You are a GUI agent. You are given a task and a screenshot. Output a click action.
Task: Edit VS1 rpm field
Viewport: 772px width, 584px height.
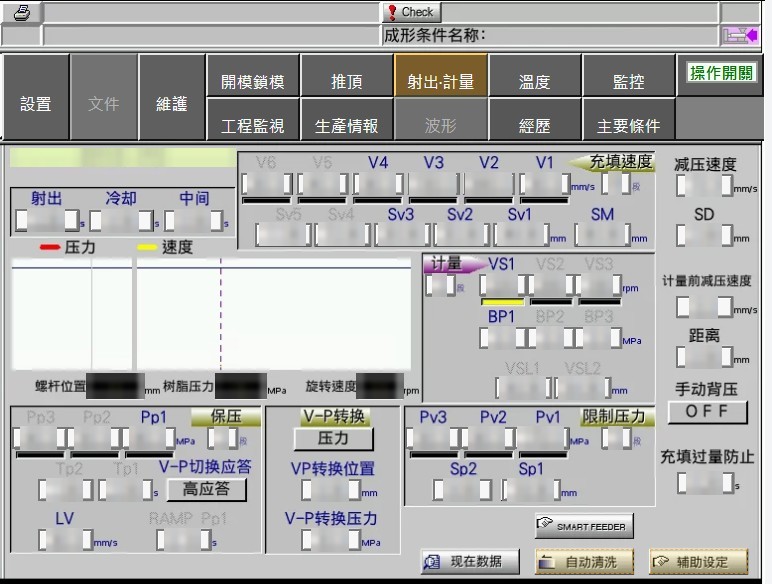pos(503,285)
